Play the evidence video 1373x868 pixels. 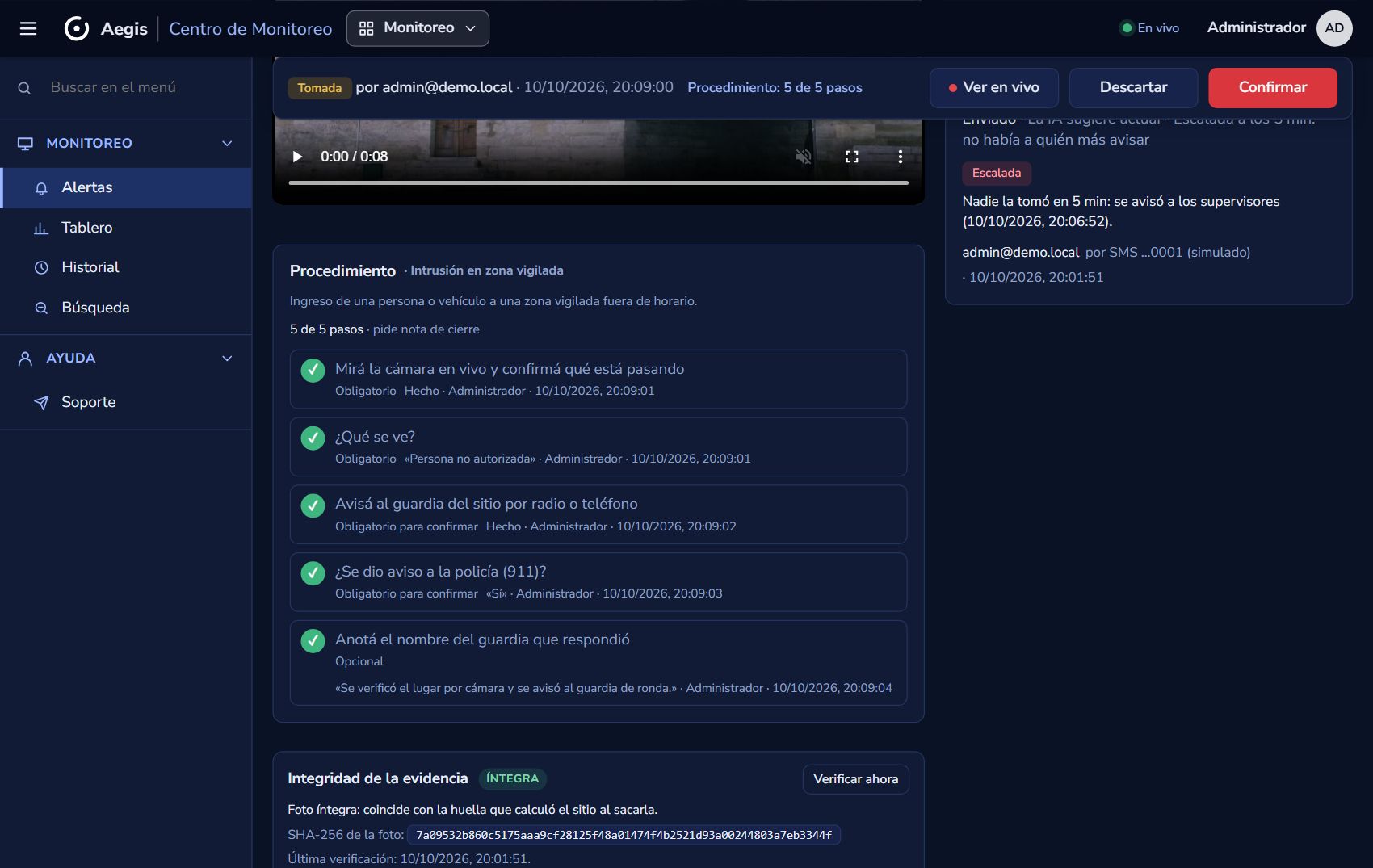(297, 157)
